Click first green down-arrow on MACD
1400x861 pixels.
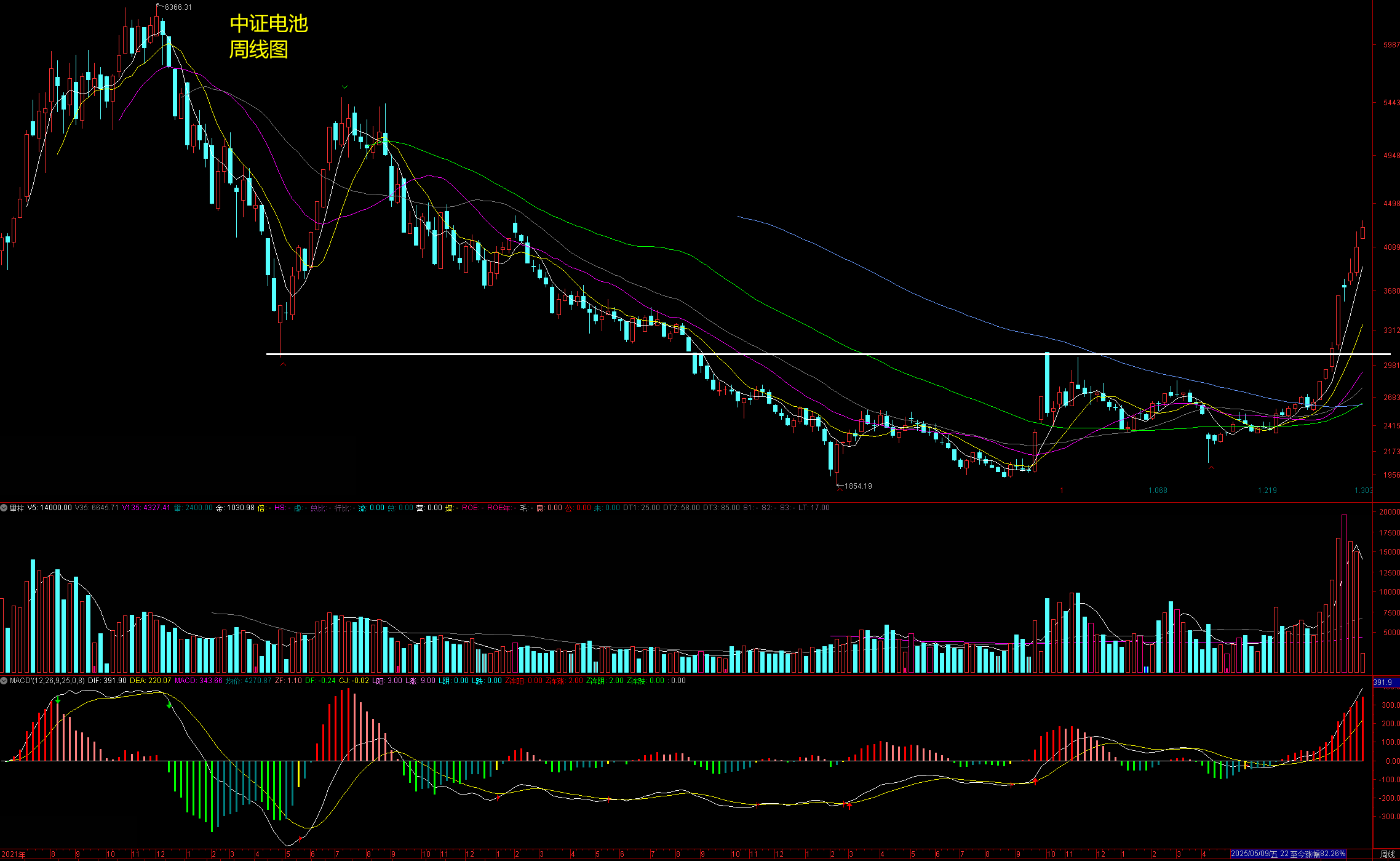coord(58,700)
